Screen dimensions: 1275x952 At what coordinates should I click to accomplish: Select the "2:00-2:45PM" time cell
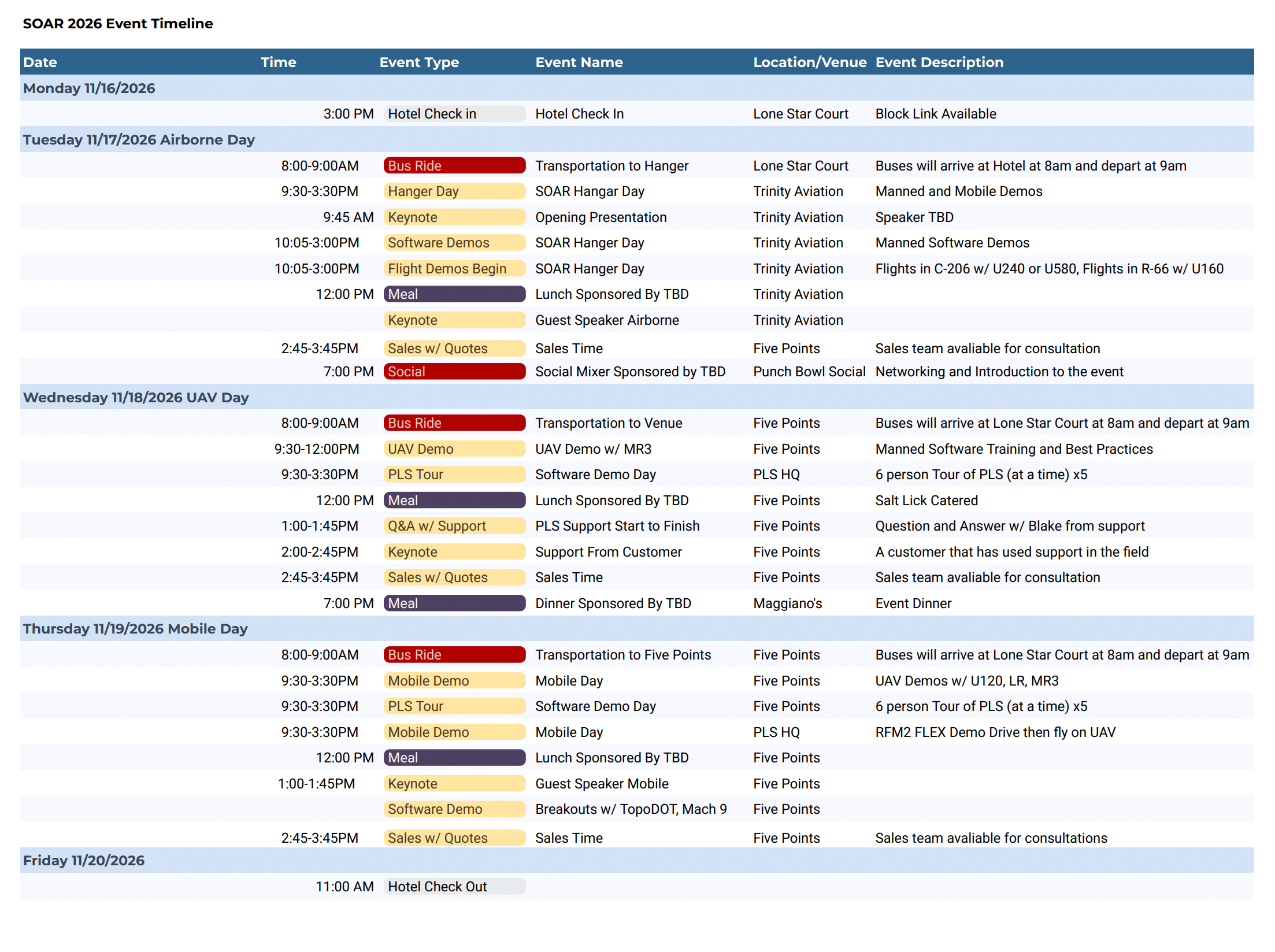tap(320, 552)
